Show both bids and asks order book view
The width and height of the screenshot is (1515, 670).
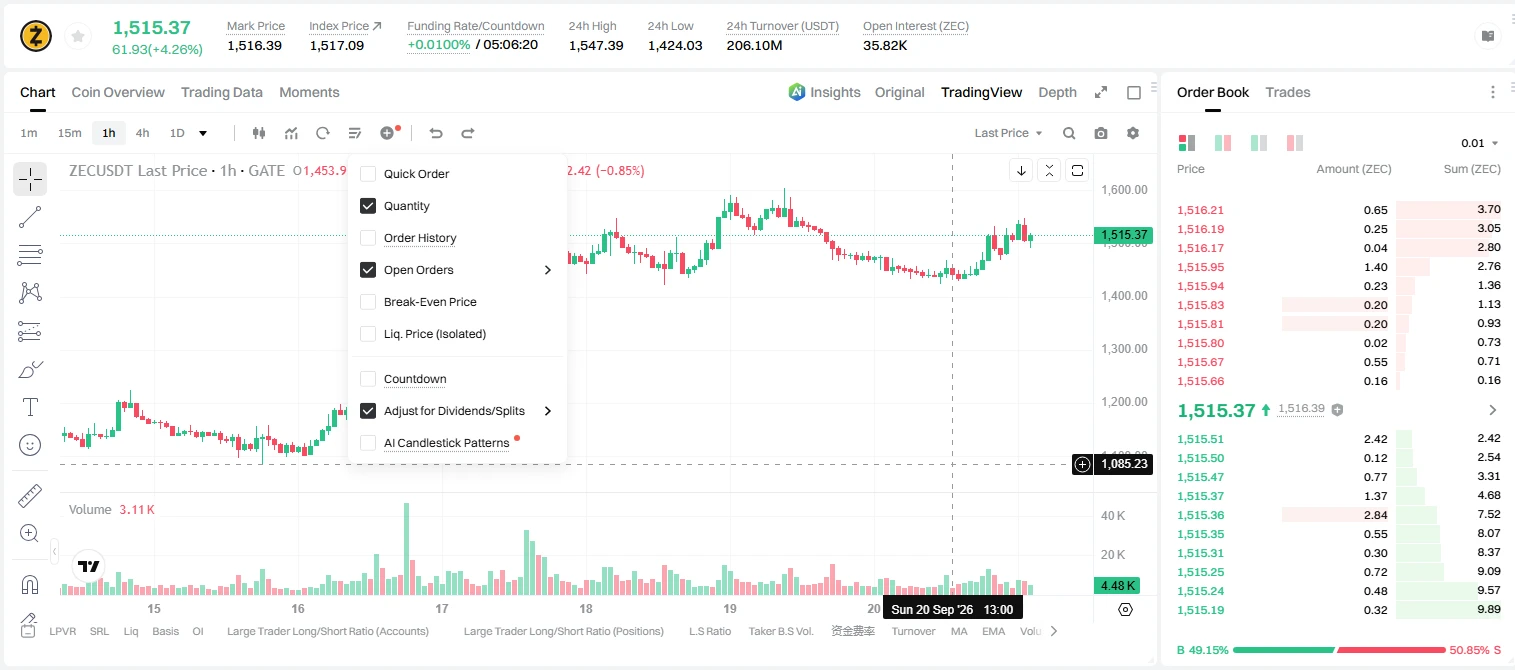[x=1187, y=143]
